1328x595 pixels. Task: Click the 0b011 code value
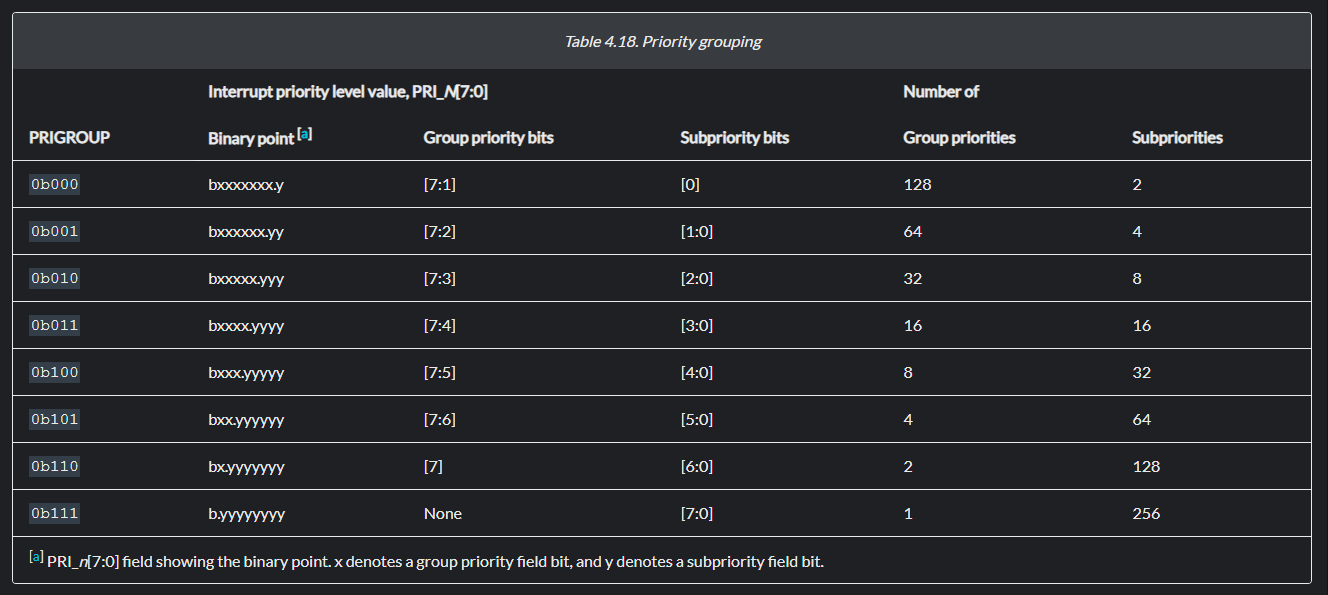tap(54, 325)
